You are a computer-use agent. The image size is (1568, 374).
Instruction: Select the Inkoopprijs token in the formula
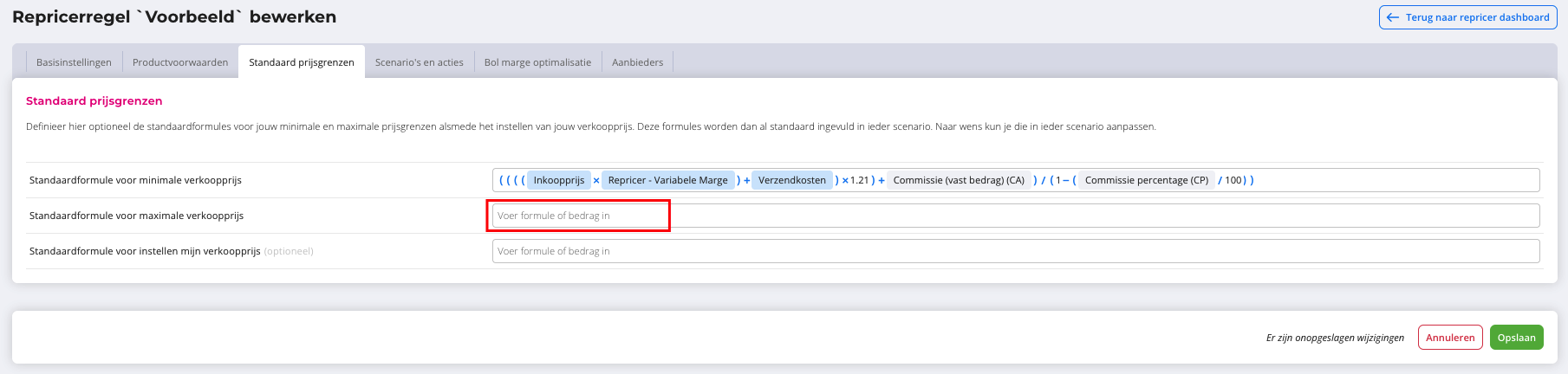[558, 180]
